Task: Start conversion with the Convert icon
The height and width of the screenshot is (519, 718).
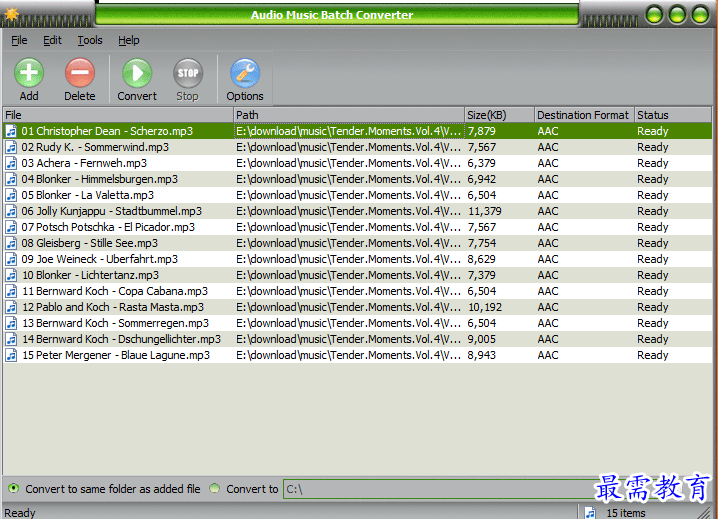Action: (x=137, y=72)
